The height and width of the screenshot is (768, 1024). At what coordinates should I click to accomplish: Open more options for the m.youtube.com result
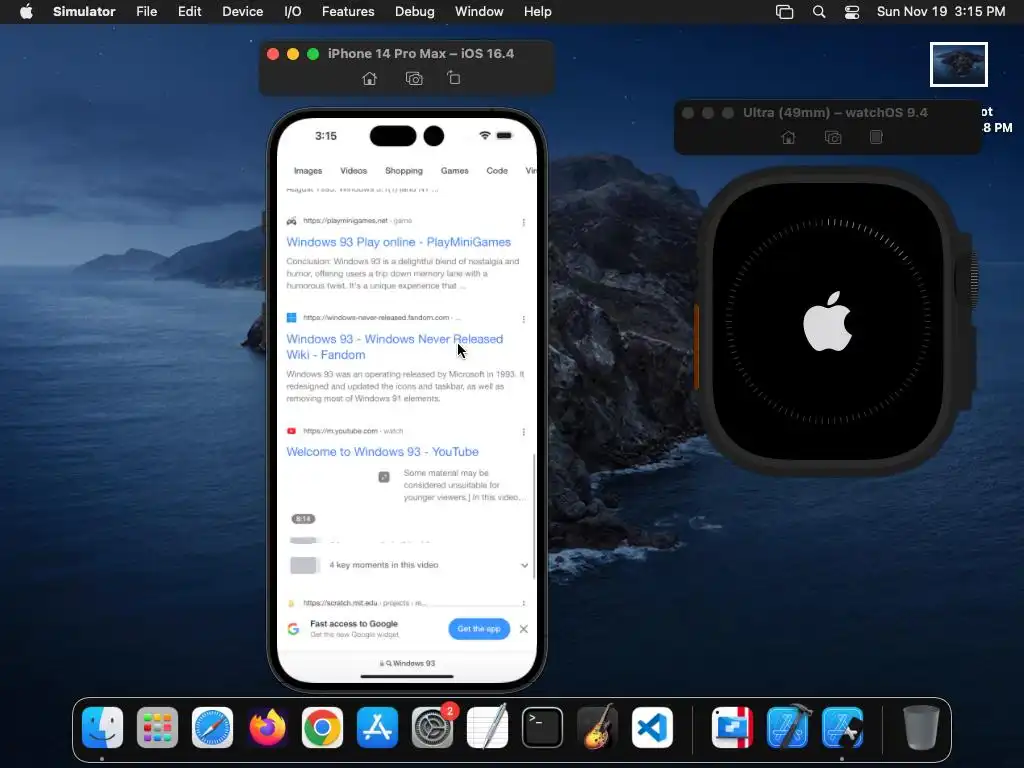(x=524, y=432)
